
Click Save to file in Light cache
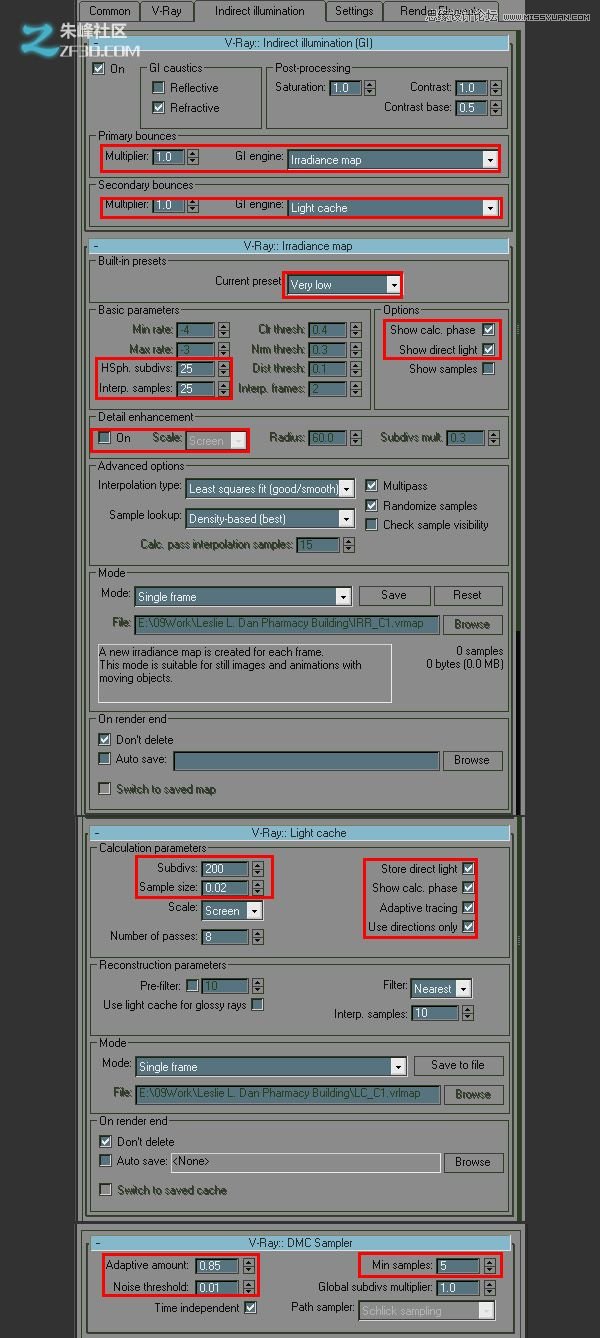[457, 1065]
